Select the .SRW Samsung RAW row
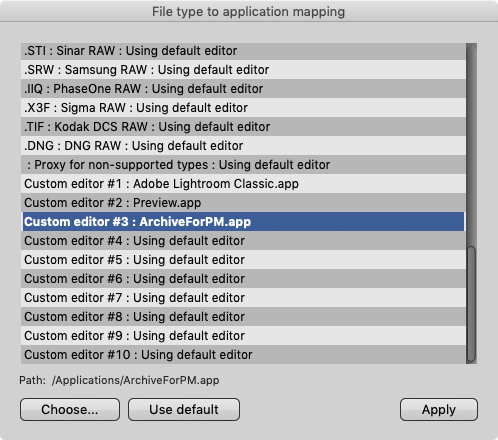Screen dimensions: 498x440 click(x=243, y=70)
